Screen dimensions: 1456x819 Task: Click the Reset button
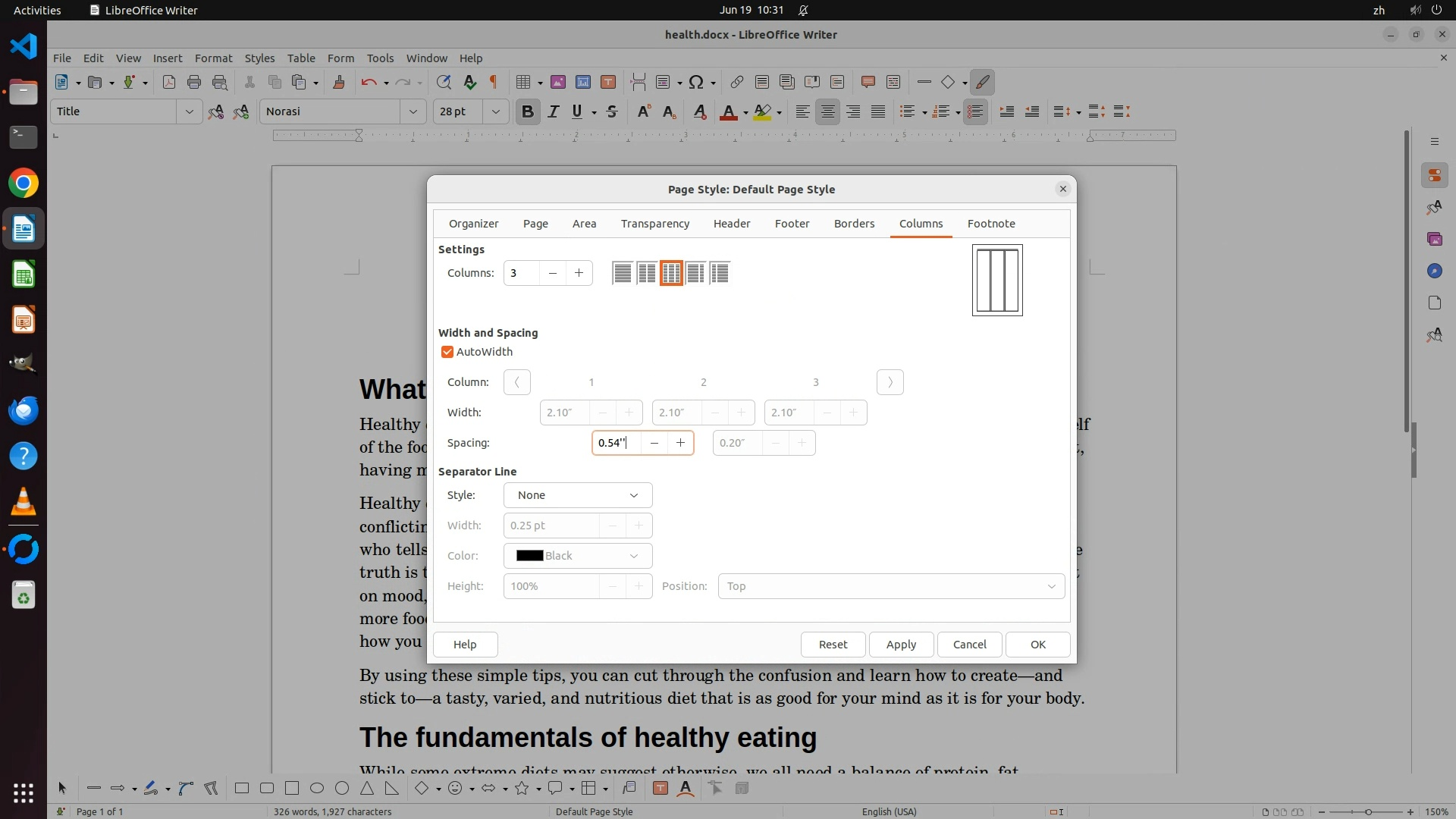pyautogui.click(x=833, y=645)
